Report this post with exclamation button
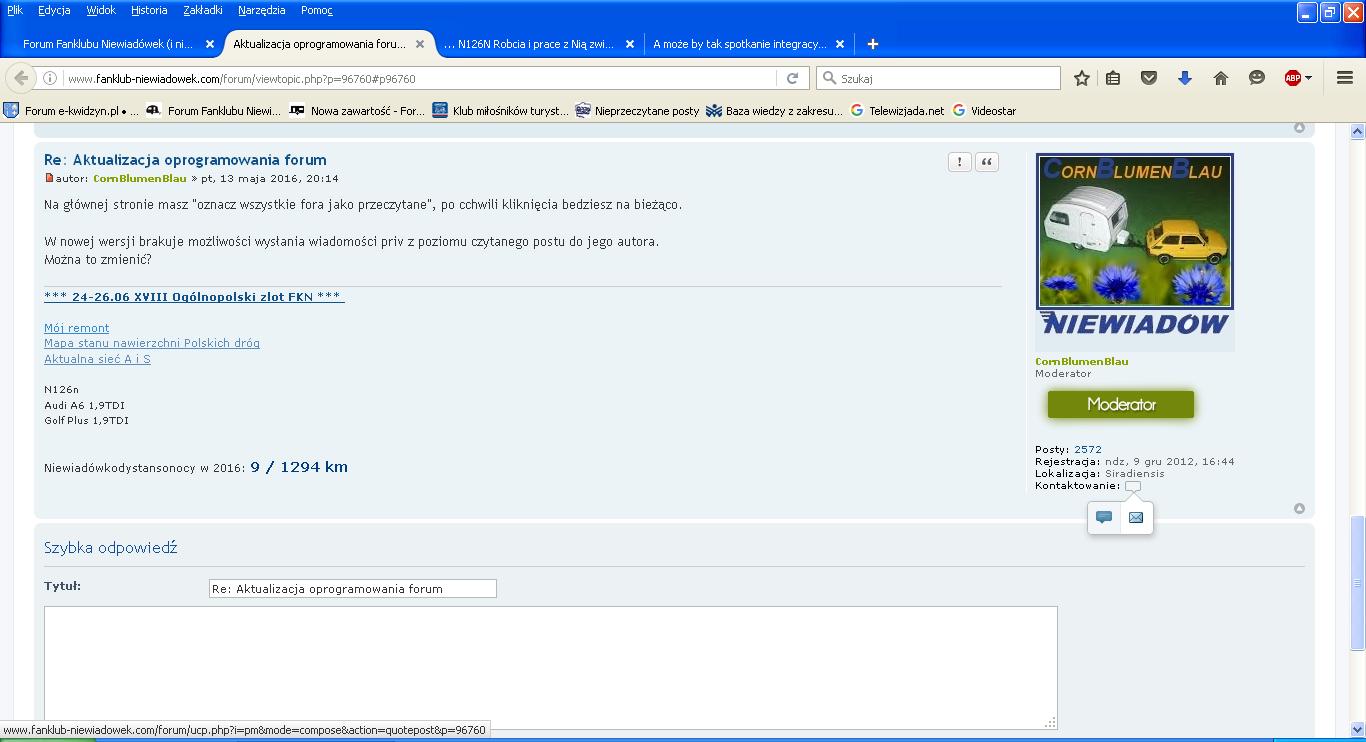The height and width of the screenshot is (742, 1366). (x=959, y=162)
